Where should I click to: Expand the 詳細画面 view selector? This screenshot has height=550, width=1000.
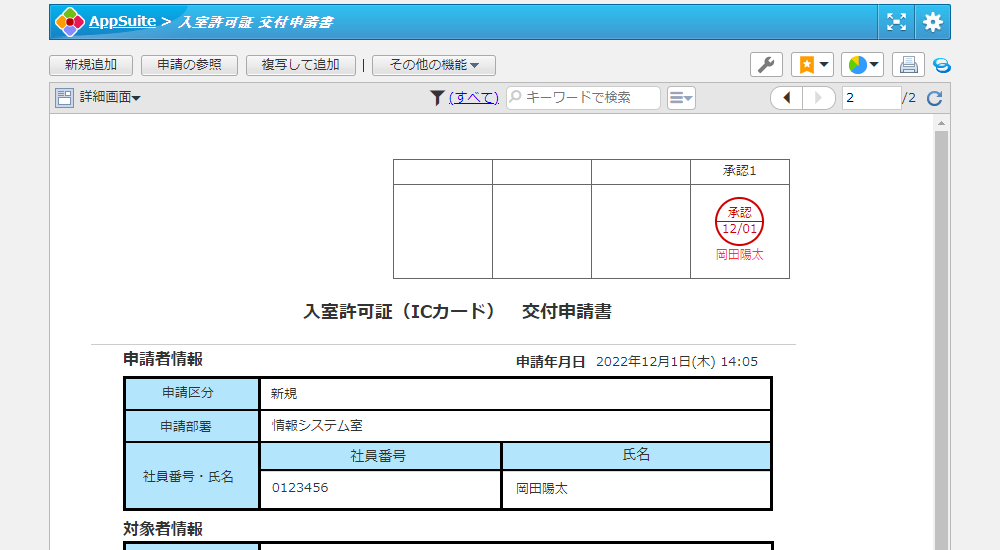(110, 98)
